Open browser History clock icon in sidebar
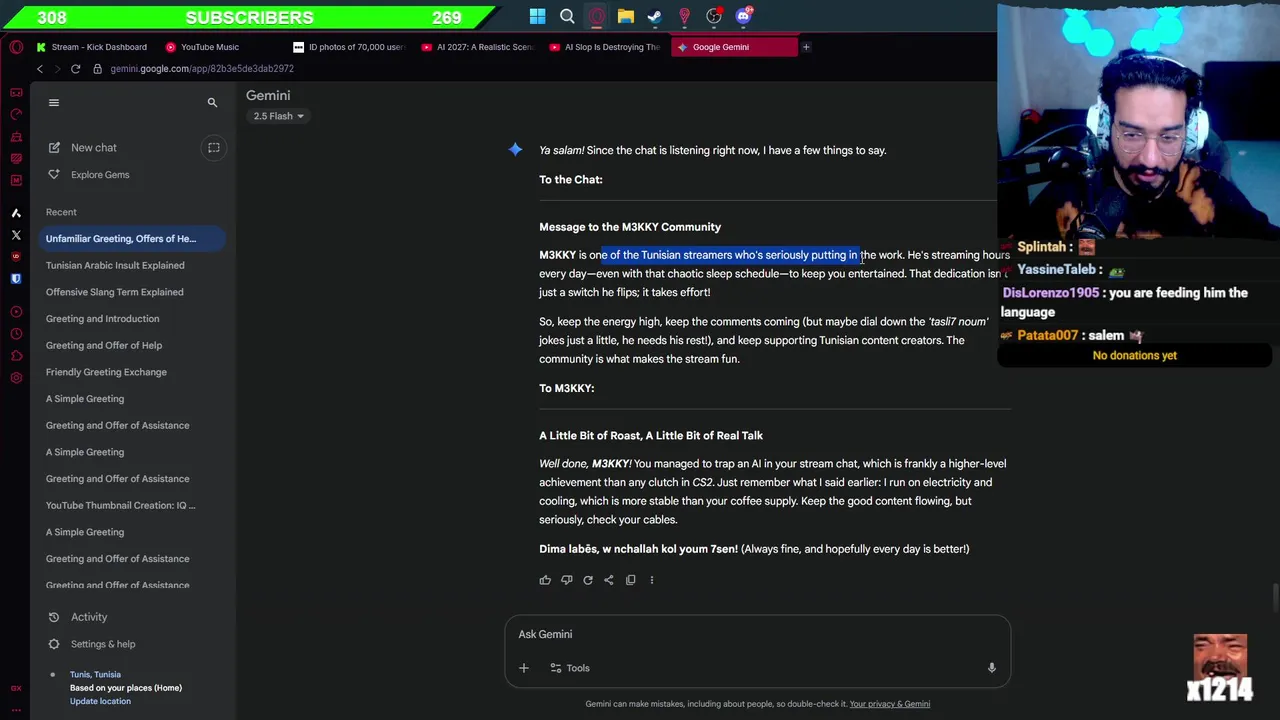 (x=16, y=333)
